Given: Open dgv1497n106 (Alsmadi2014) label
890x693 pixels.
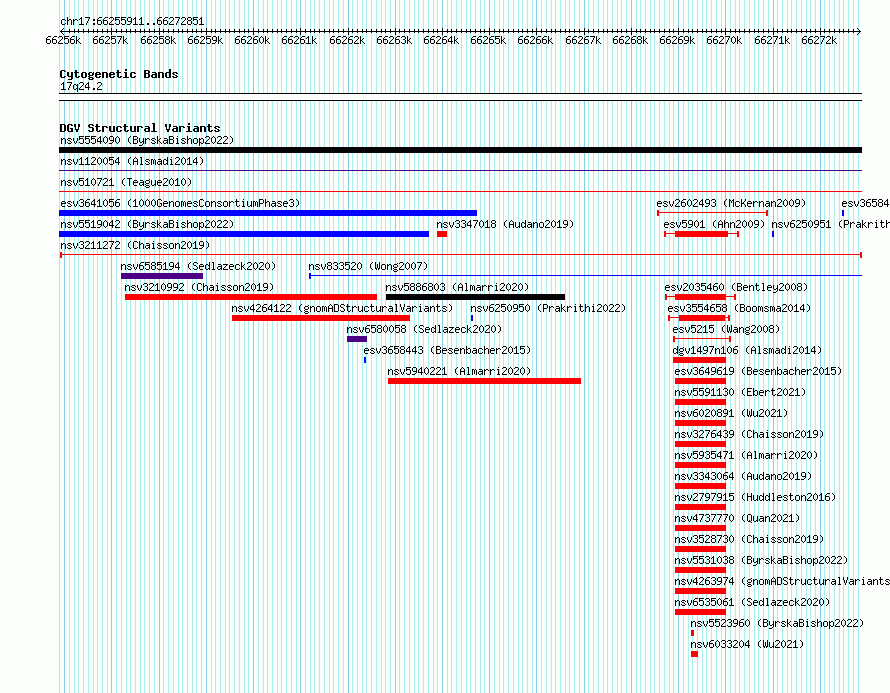Looking at the screenshot, I should pos(748,350).
